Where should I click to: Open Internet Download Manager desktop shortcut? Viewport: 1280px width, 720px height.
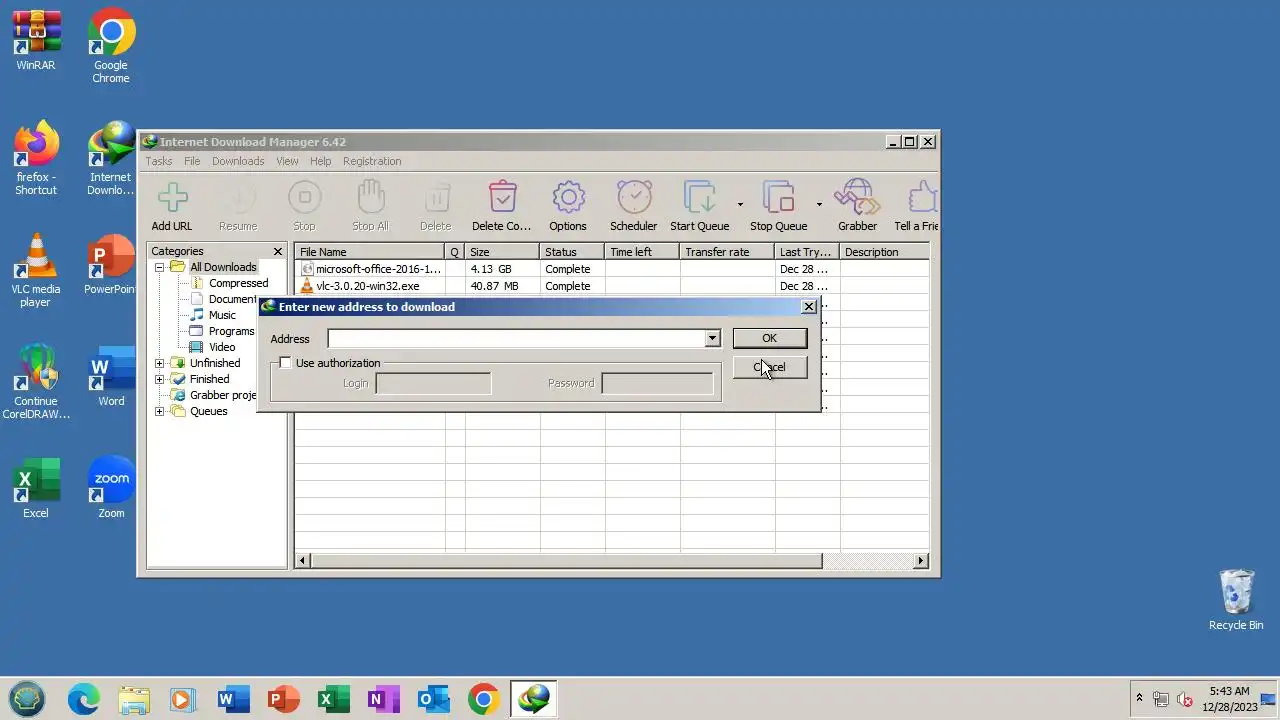coord(111,158)
